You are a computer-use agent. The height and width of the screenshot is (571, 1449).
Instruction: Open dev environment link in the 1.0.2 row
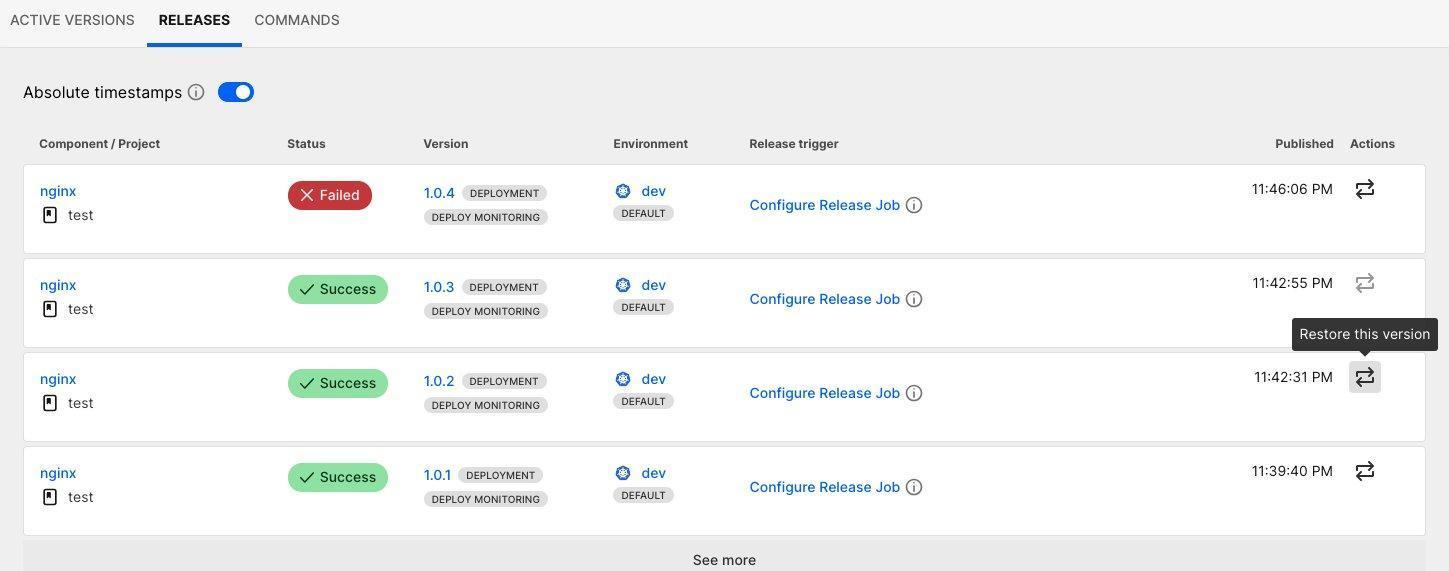click(x=653, y=379)
